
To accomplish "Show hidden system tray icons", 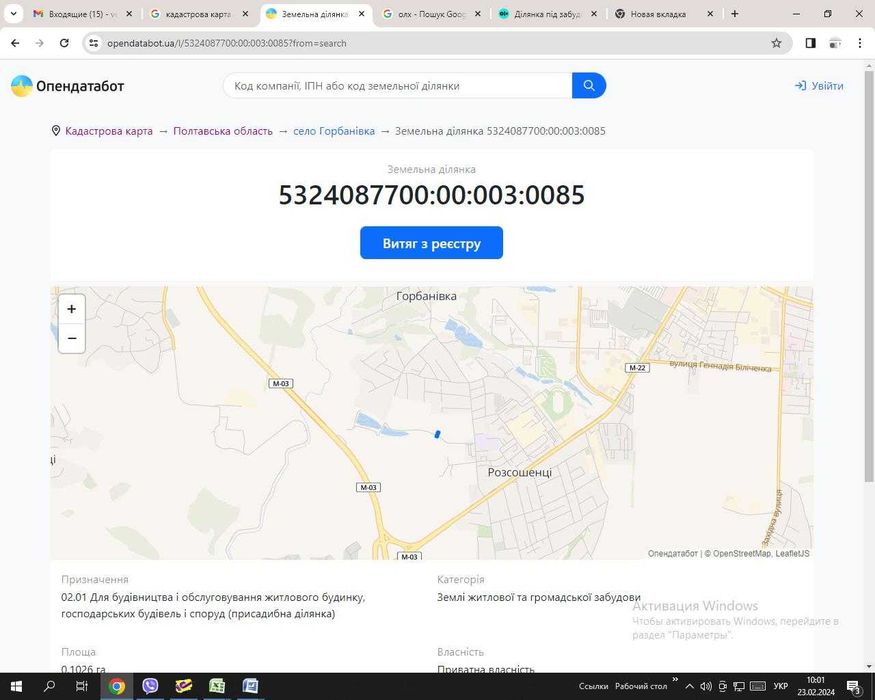I will pos(690,687).
